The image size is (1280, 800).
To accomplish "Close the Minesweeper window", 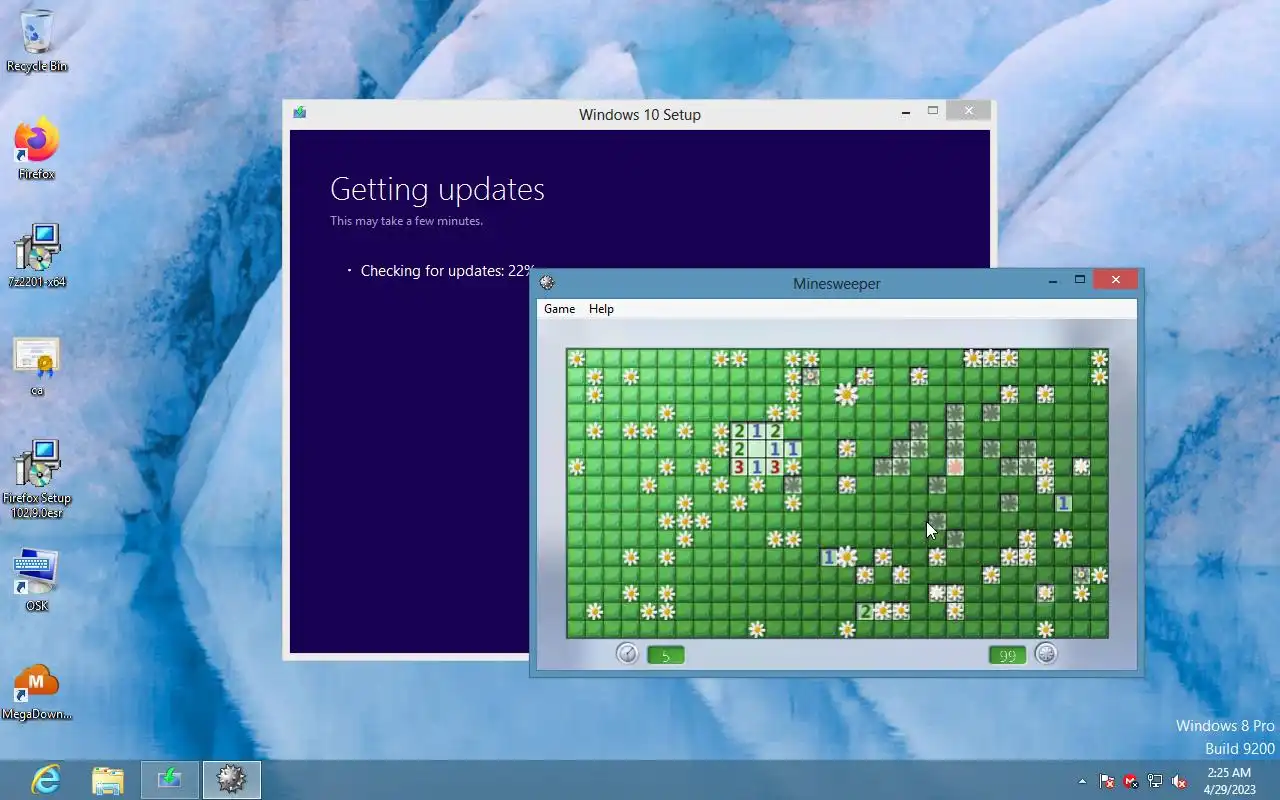I will [x=1115, y=280].
